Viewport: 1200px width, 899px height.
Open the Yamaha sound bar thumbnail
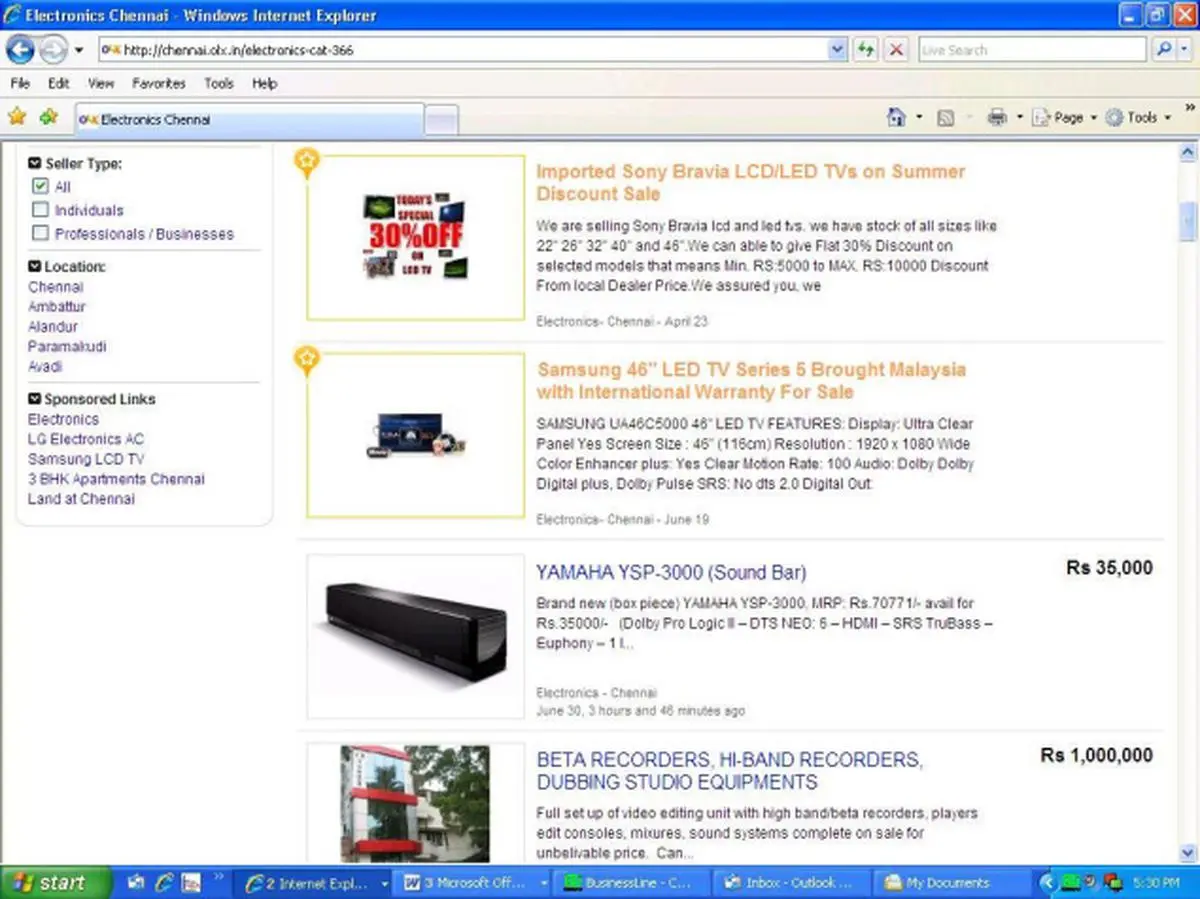tap(416, 636)
